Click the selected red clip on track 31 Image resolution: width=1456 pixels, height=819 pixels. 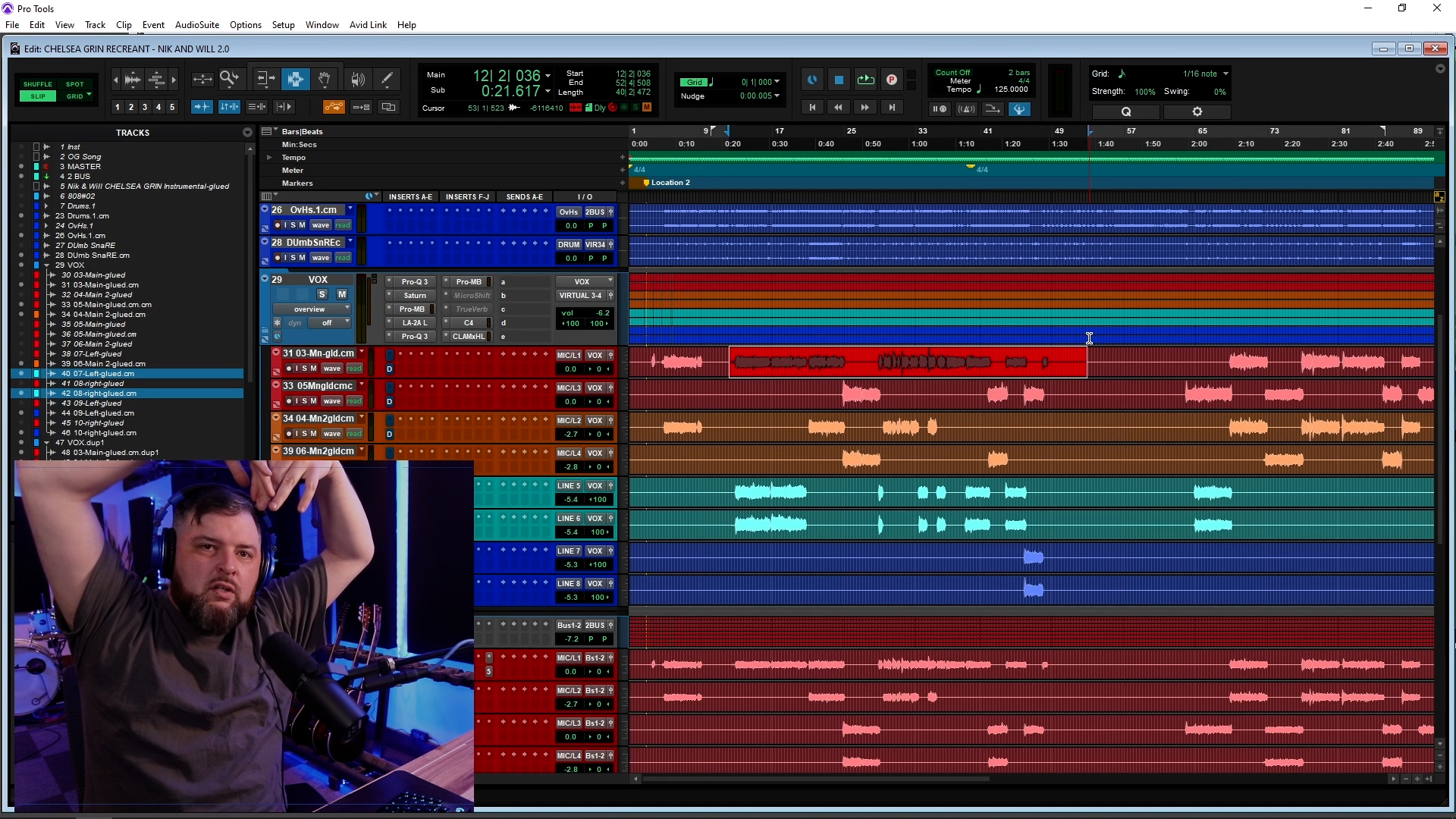point(908,362)
